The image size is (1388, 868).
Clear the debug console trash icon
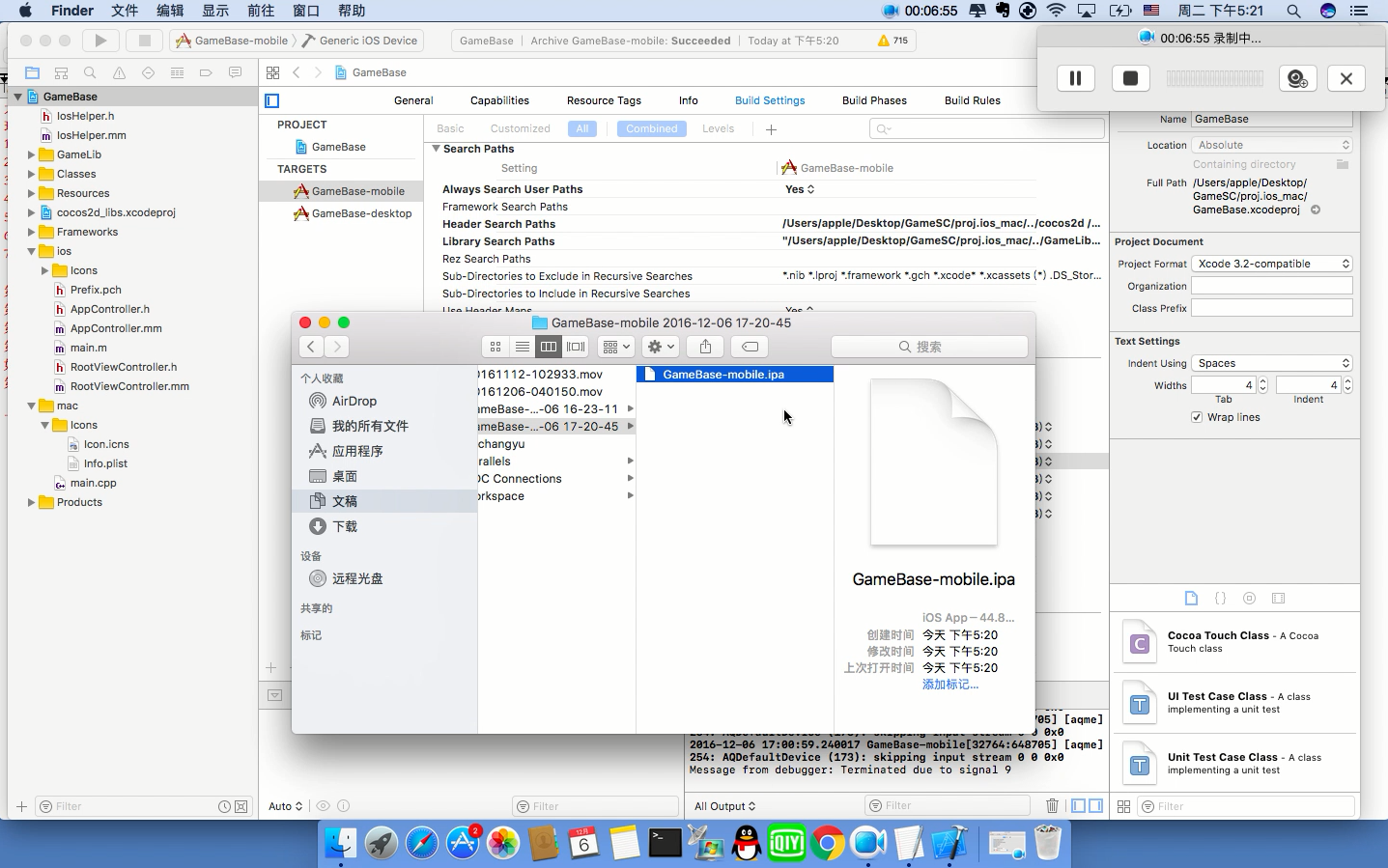point(1053,805)
